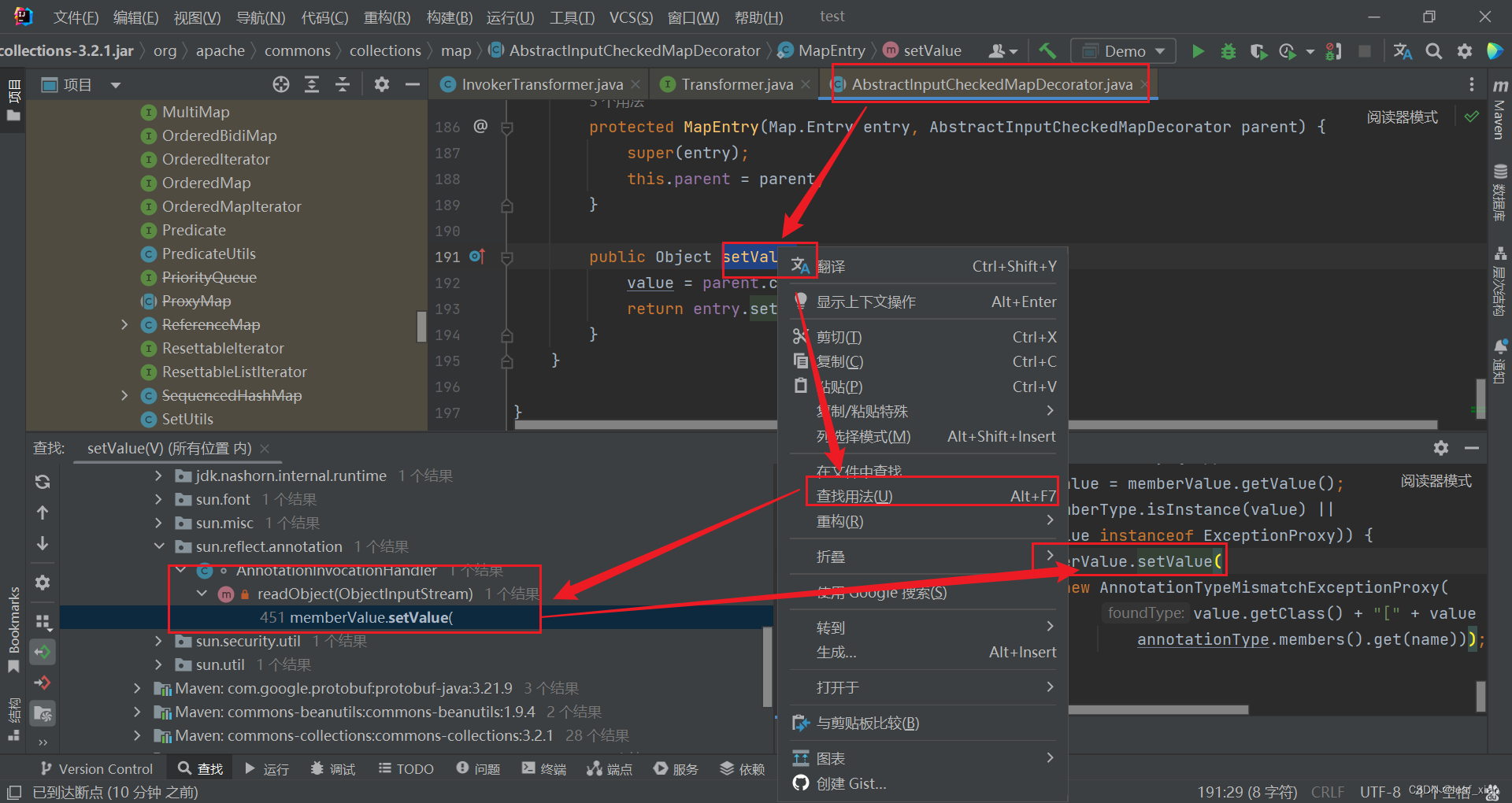Screen dimensions: 1512x803
Task: Close the setValue(V) find results tab
Action: pos(265,449)
